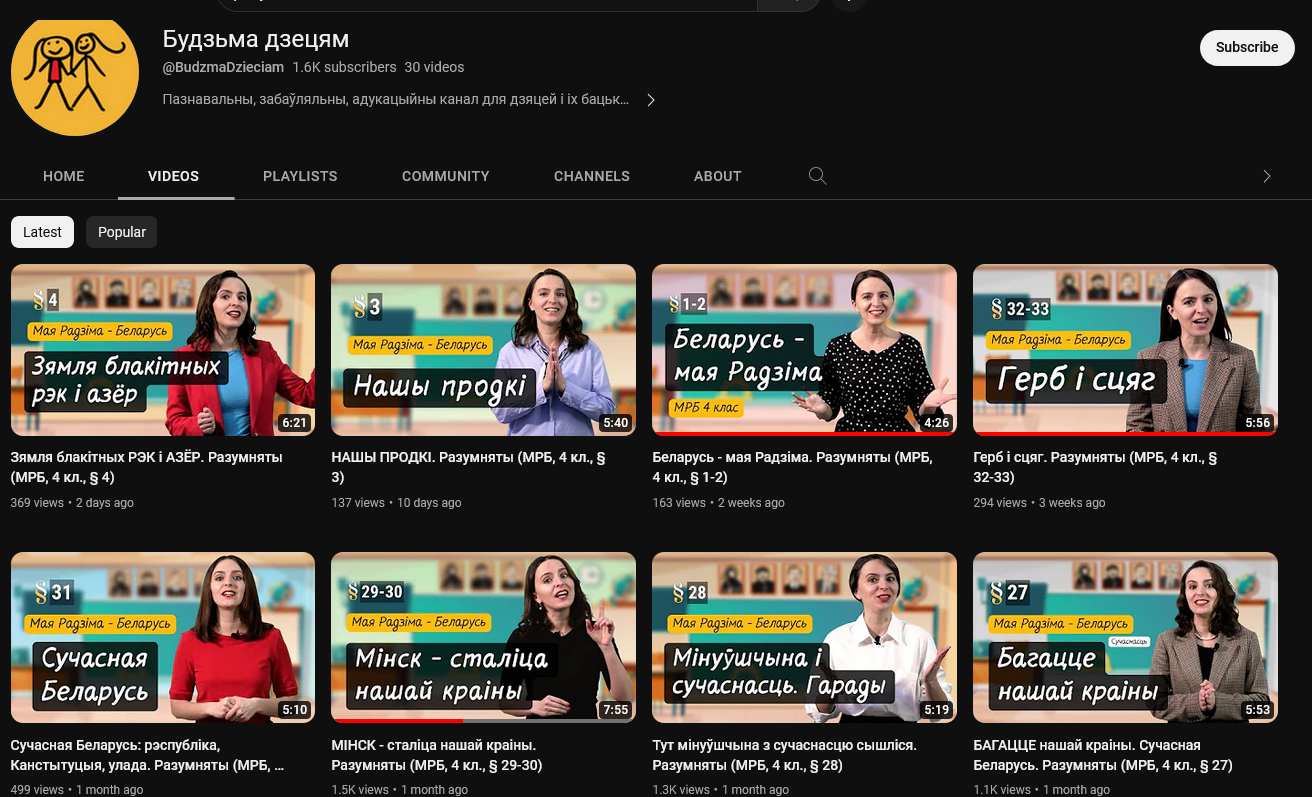The image size is (1312, 797).
Task: Open the Багацце нашай краіны thumbnail
Action: (1126, 637)
